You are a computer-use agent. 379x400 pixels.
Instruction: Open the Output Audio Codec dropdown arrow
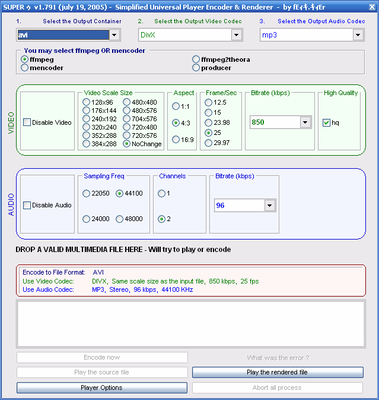pyautogui.click(x=358, y=35)
